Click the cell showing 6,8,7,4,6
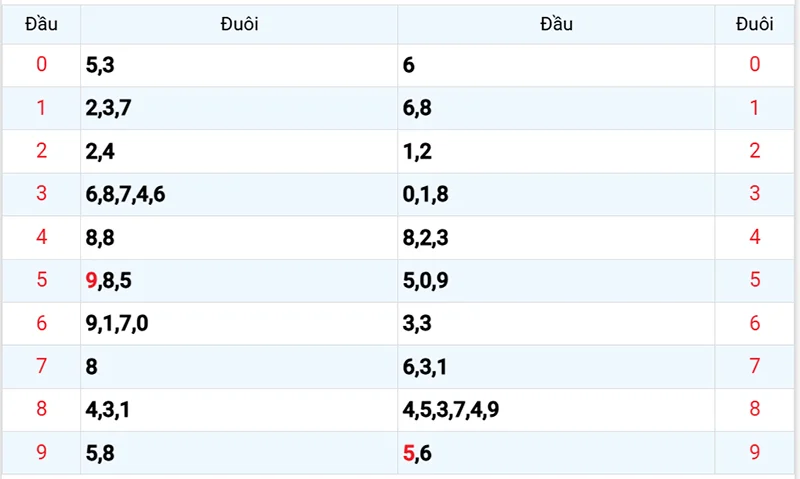 point(126,194)
